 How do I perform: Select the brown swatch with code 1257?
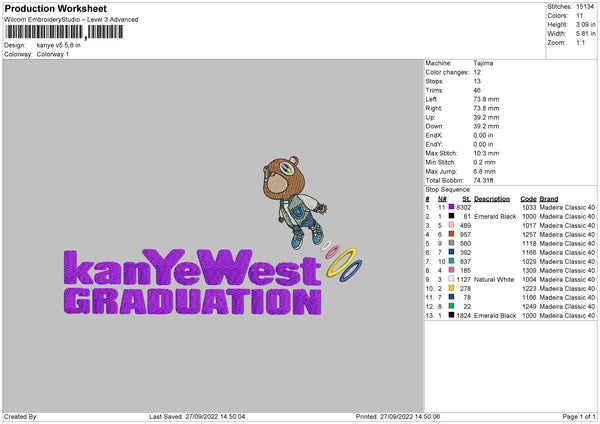pyautogui.click(x=451, y=234)
